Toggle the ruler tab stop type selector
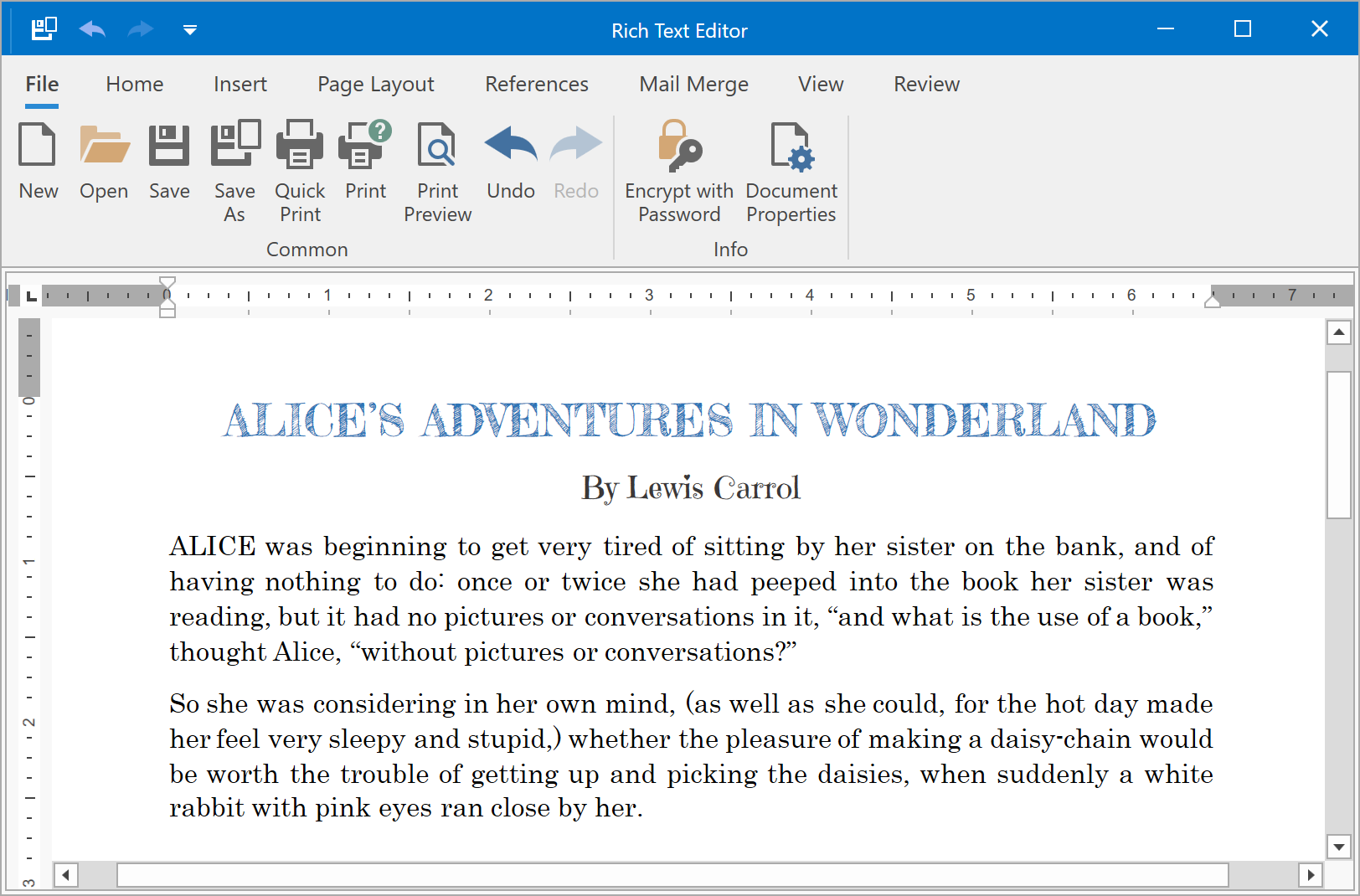1360x896 pixels. click(x=31, y=296)
